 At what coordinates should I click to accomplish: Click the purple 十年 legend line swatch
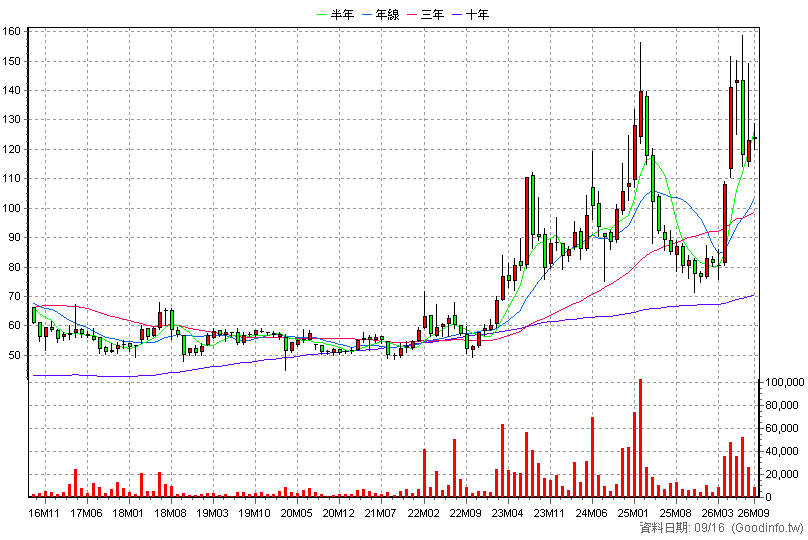coord(458,15)
